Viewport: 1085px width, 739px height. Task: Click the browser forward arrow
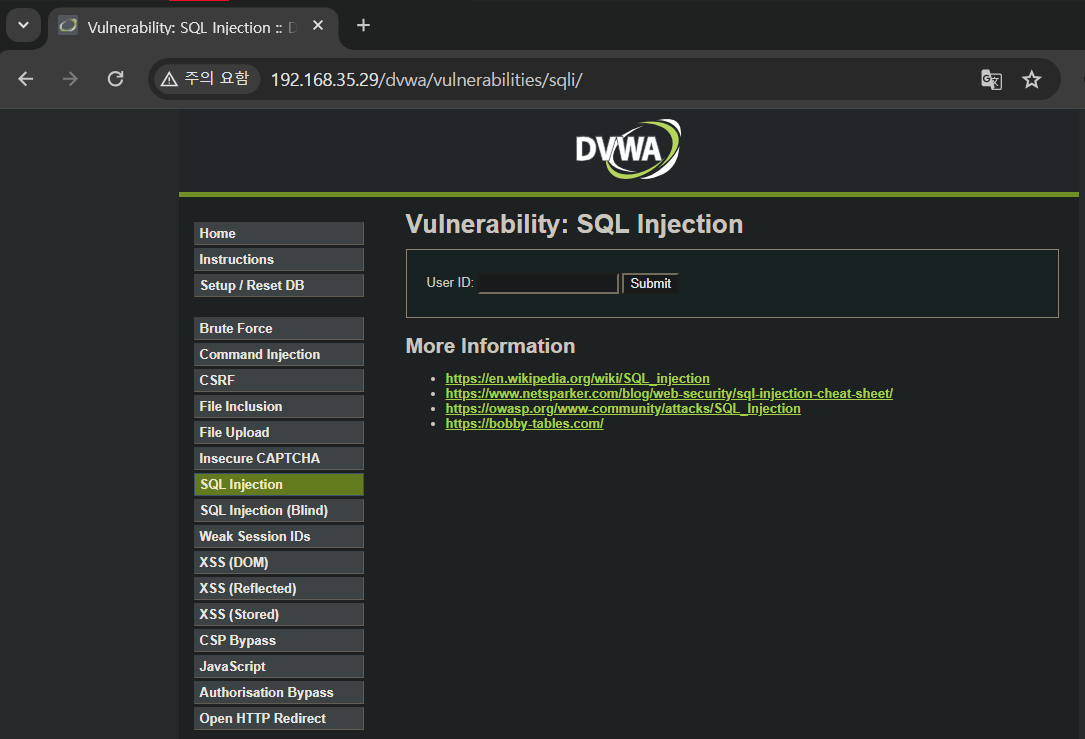71,79
